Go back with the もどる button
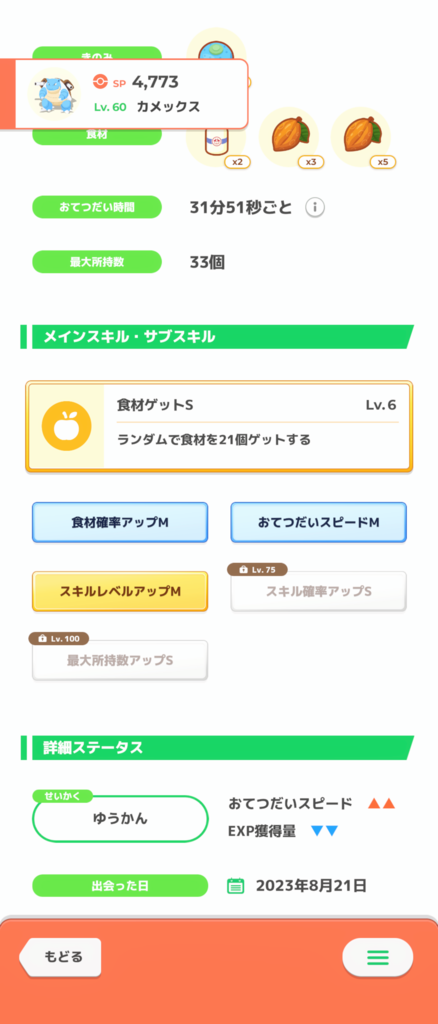Image resolution: width=438 pixels, height=1024 pixels. click(60, 957)
